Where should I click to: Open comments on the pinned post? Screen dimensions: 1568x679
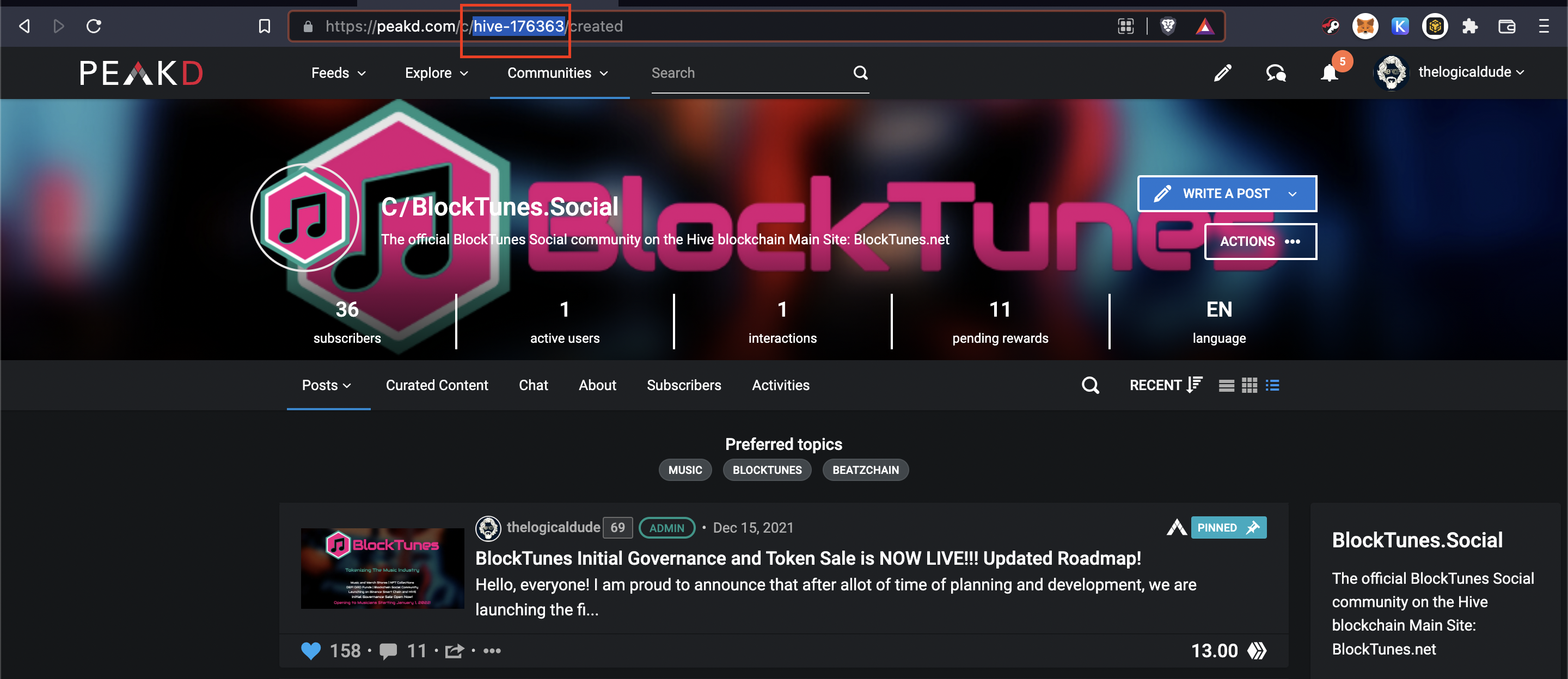click(x=388, y=651)
